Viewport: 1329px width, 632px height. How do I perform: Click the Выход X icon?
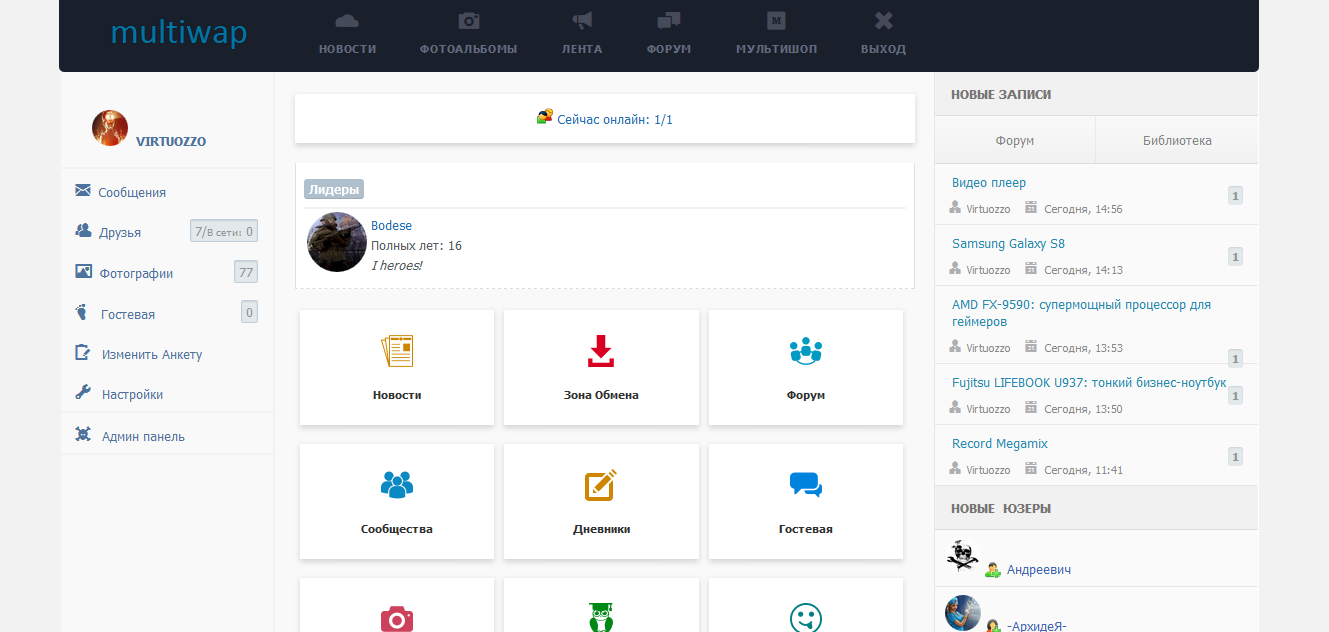click(883, 21)
